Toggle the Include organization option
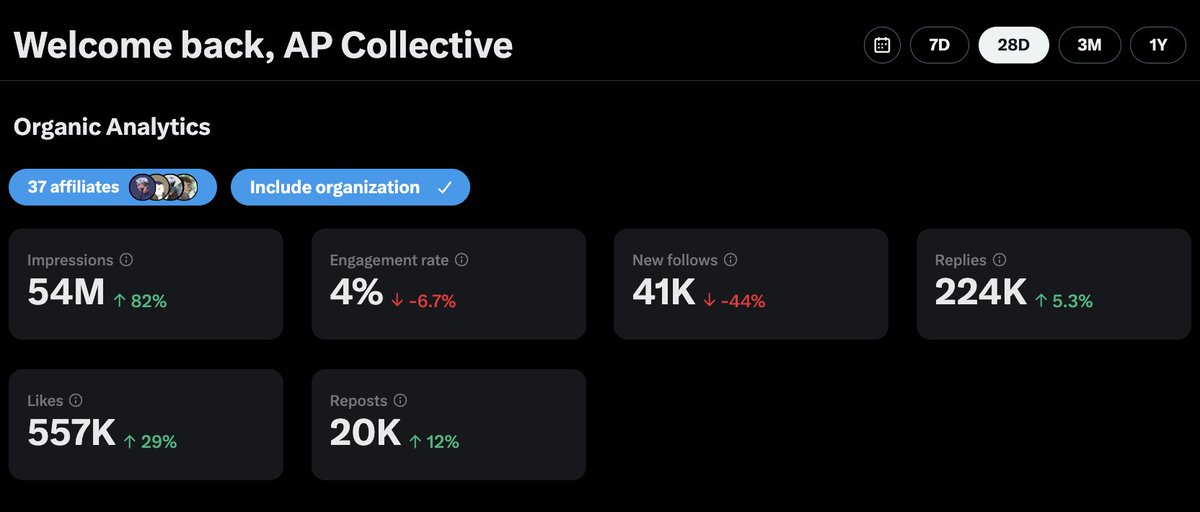This screenshot has height=512, width=1200. (350, 187)
